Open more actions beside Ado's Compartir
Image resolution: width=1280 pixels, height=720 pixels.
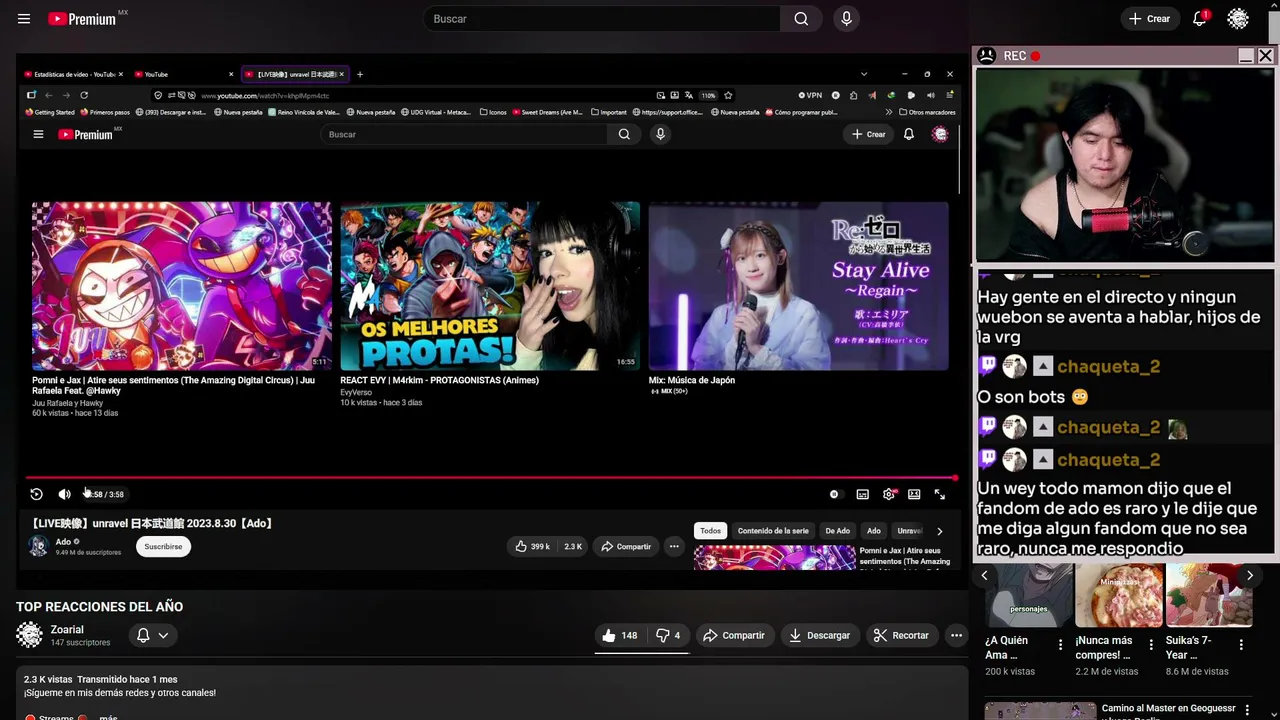tap(674, 546)
